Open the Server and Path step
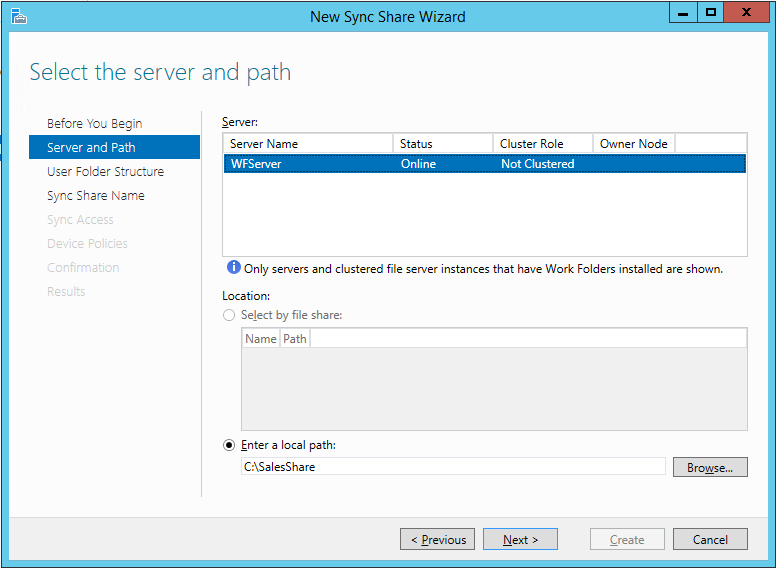The width and height of the screenshot is (776, 568). tap(91, 147)
